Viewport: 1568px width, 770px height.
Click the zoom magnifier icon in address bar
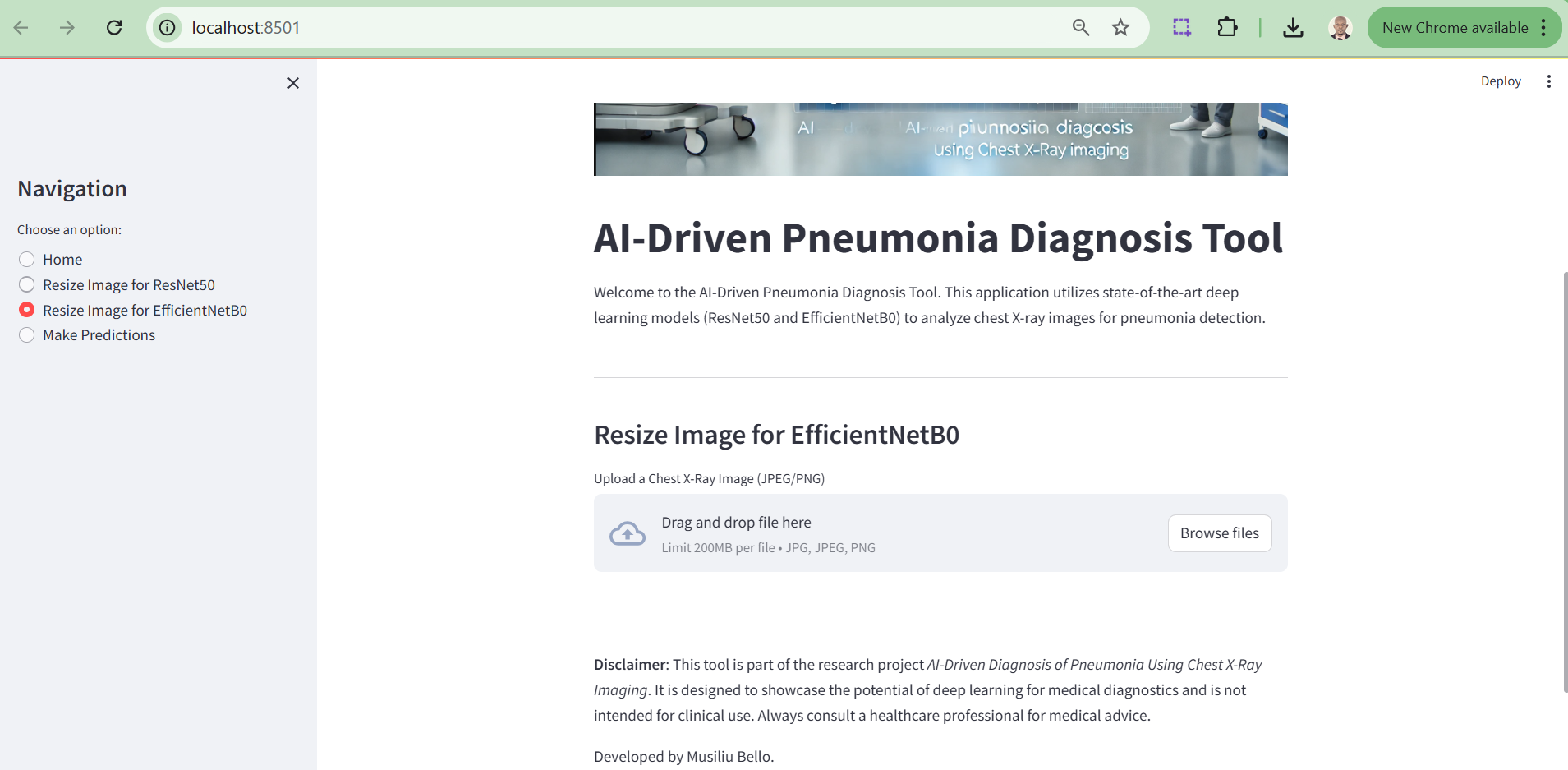click(x=1081, y=28)
